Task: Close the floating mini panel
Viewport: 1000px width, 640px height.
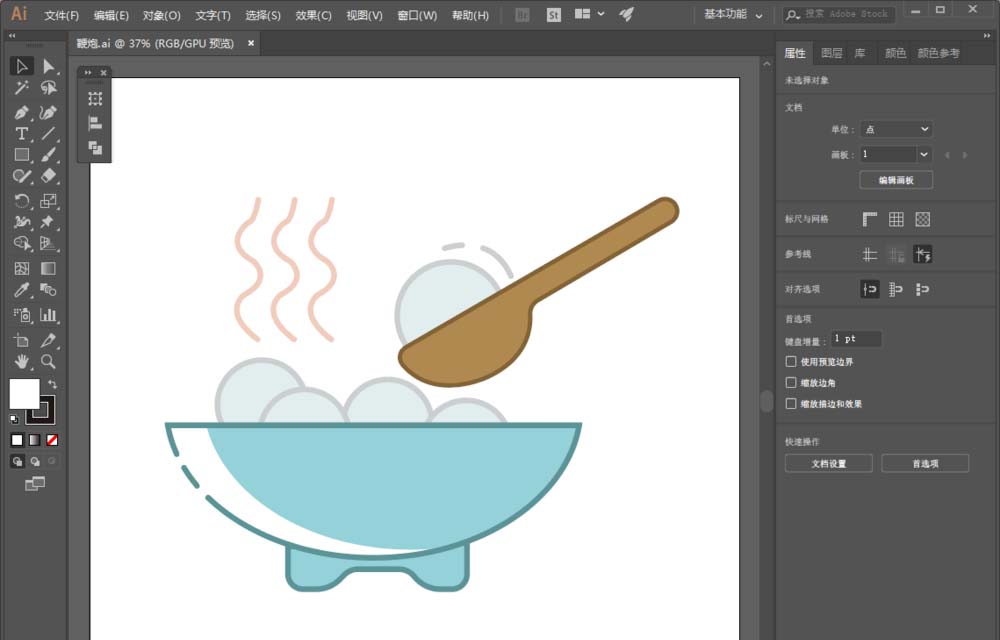Action: [x=103, y=73]
